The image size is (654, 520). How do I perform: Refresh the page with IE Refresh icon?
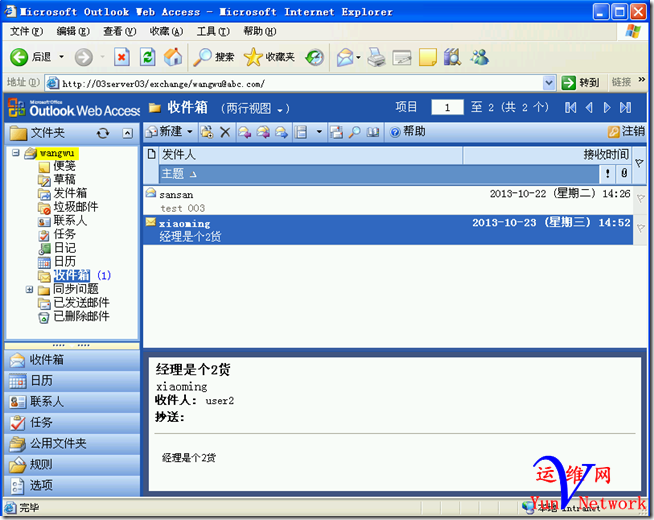(148, 57)
